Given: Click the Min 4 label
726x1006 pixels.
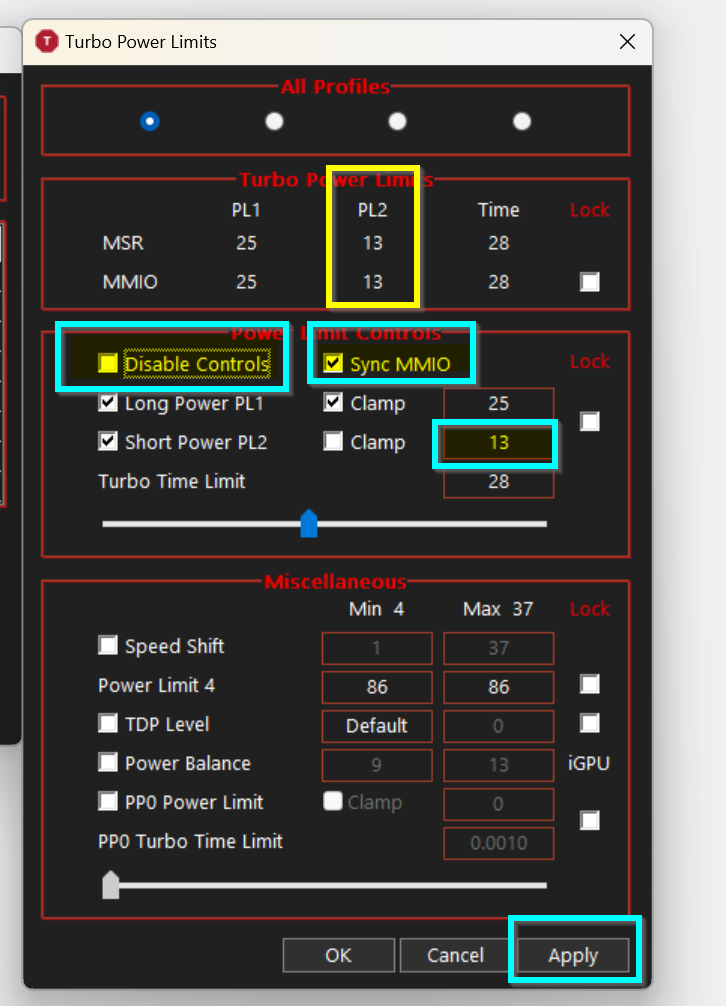Looking at the screenshot, I should 376,609.
